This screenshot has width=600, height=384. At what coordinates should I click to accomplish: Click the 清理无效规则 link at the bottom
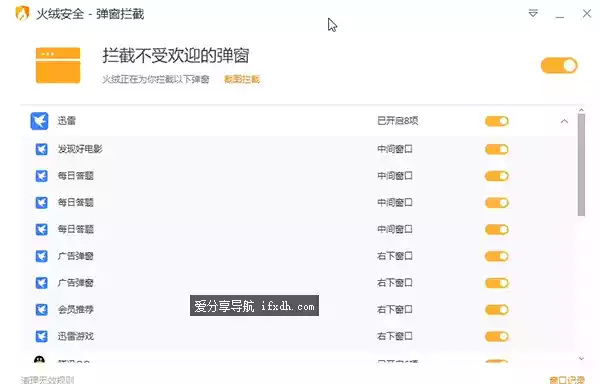point(47,380)
